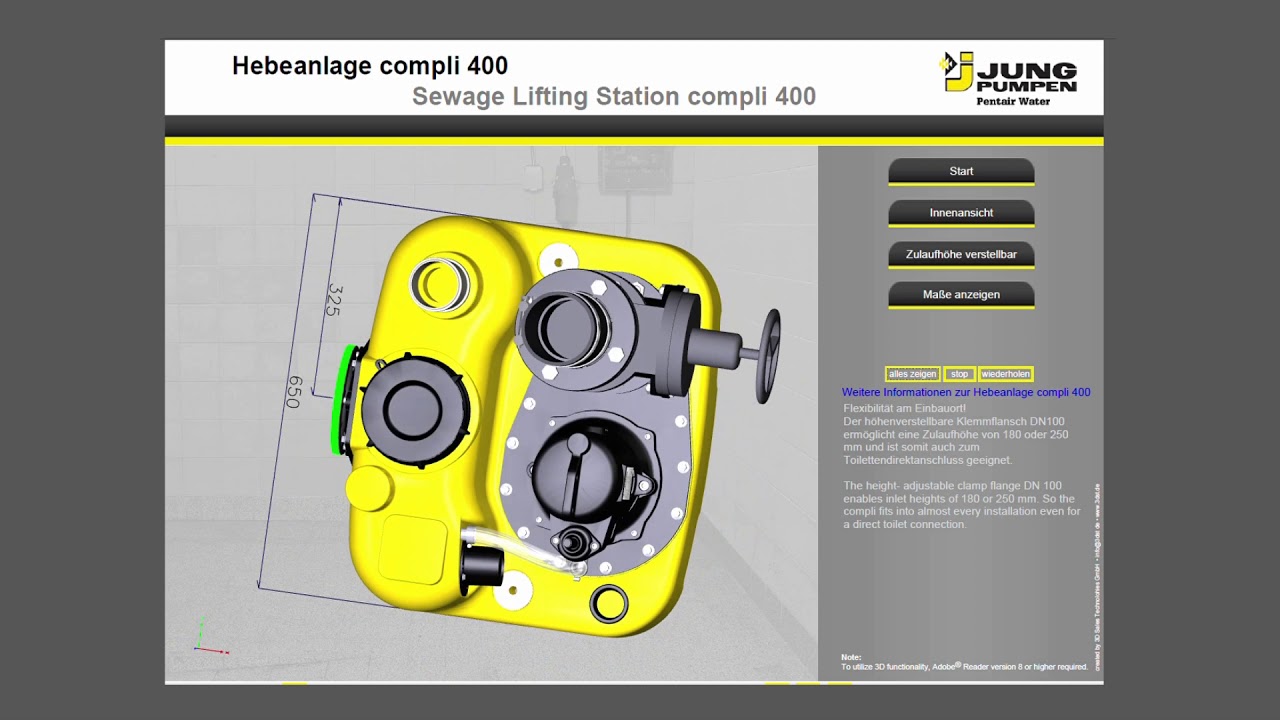Click the 'Weitere Informationen zur Hebeanlage compli 400' heading

[x=966, y=393]
